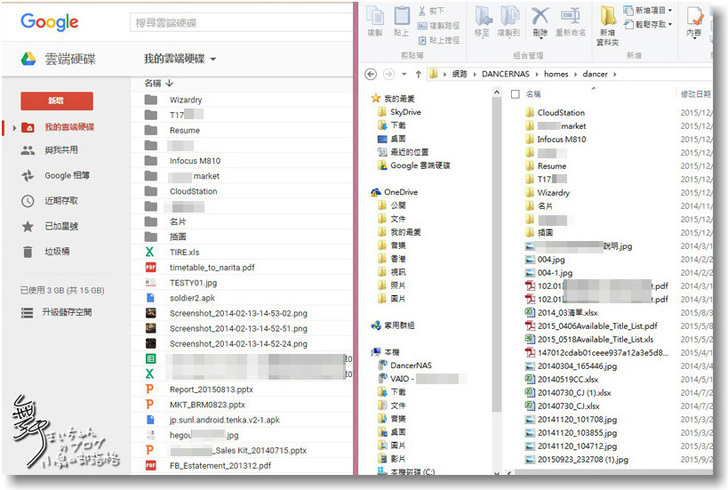728x490 pixels.
Task: Click the PDF icon of timetable_to_narita.pdf
Action: click(150, 267)
